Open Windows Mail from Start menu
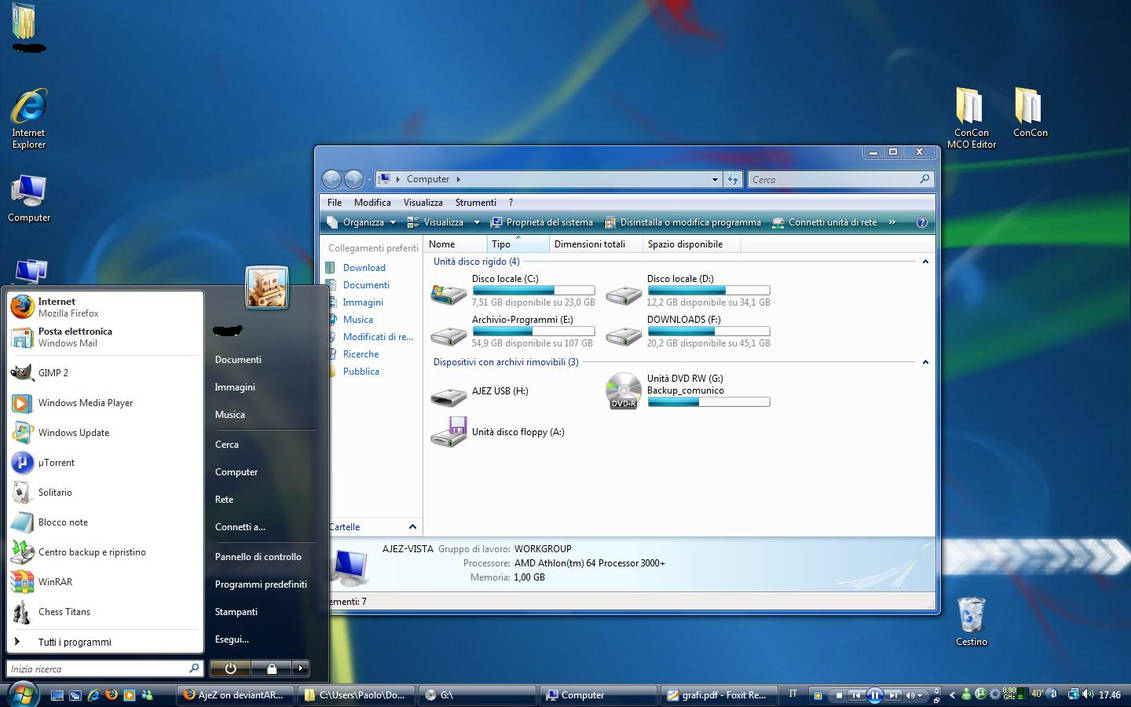1131x707 pixels. click(x=105, y=337)
